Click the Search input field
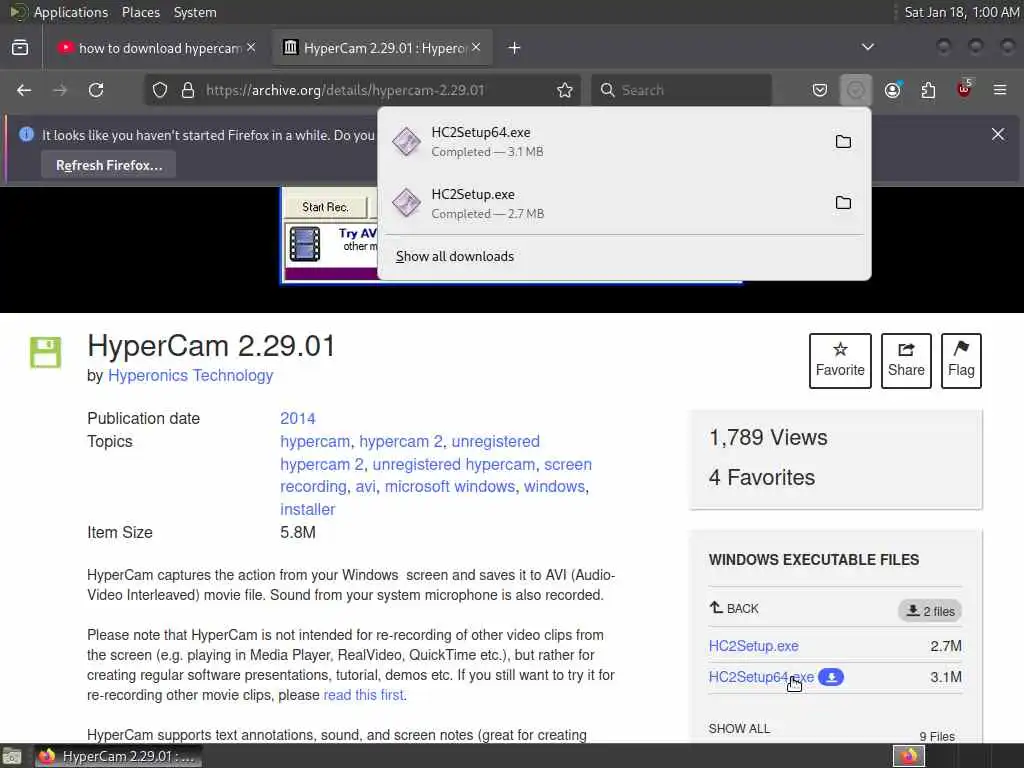1024x768 pixels. click(x=681, y=90)
